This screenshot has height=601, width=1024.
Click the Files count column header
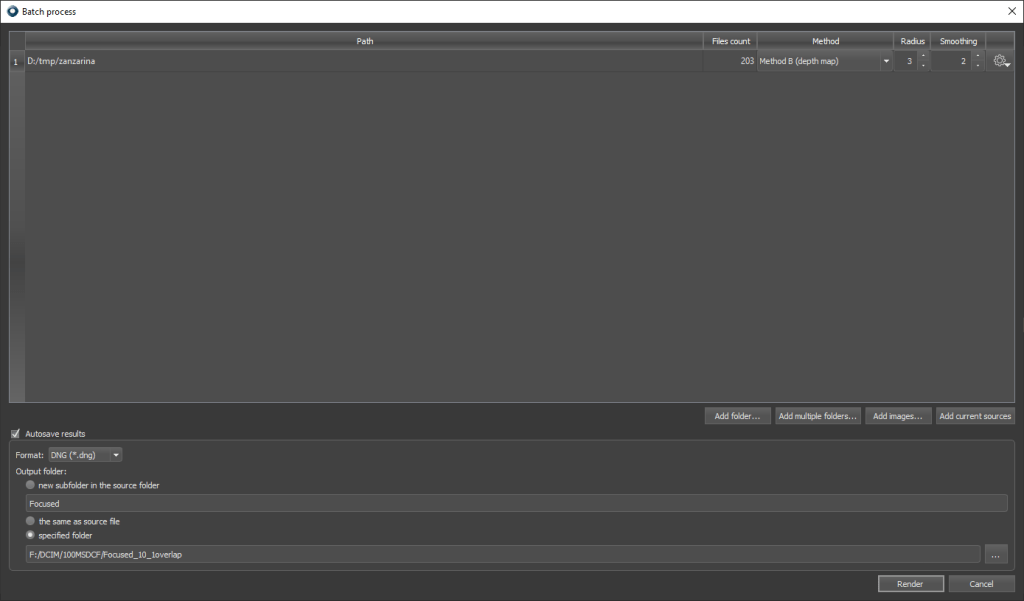point(730,41)
